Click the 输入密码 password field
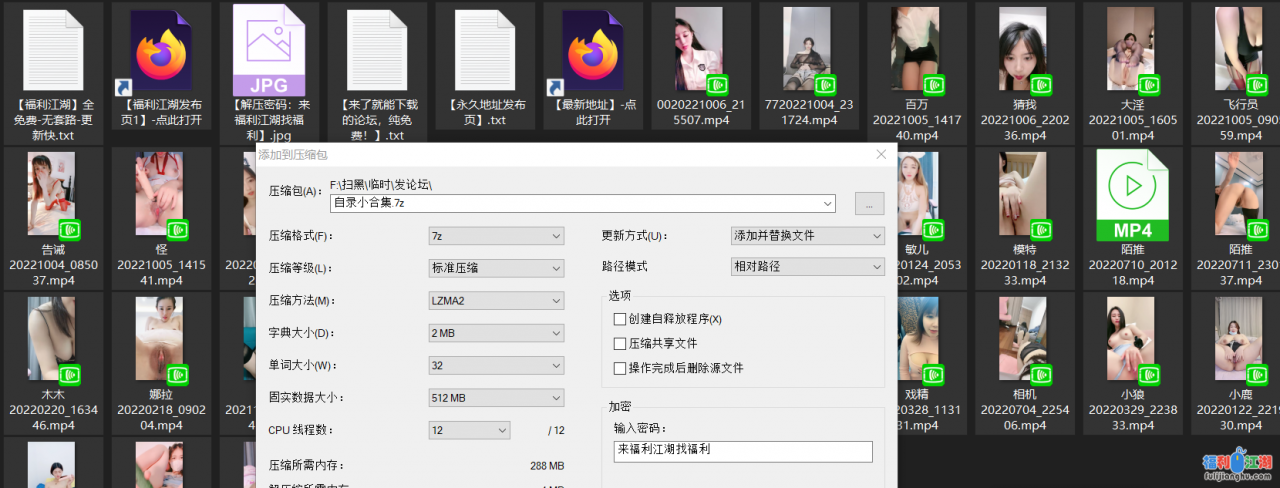This screenshot has width=1280, height=488. pyautogui.click(x=743, y=451)
